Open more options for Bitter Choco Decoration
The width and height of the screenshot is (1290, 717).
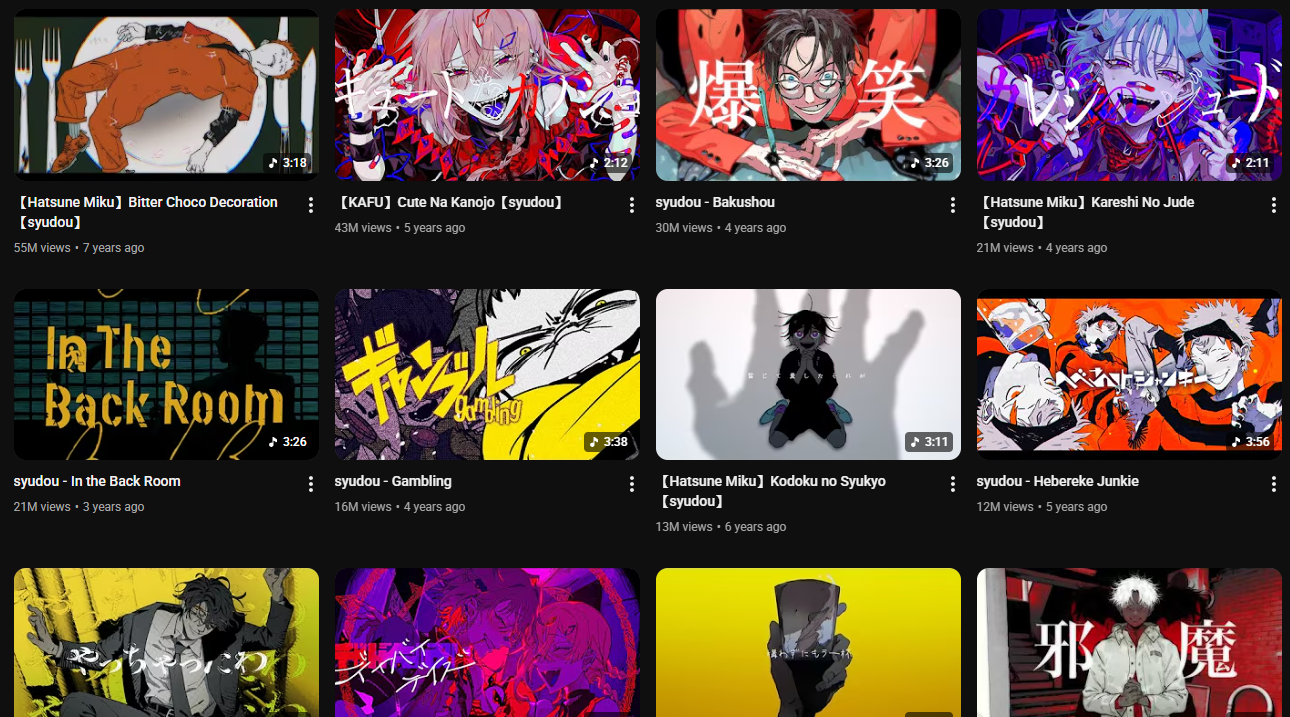point(311,205)
